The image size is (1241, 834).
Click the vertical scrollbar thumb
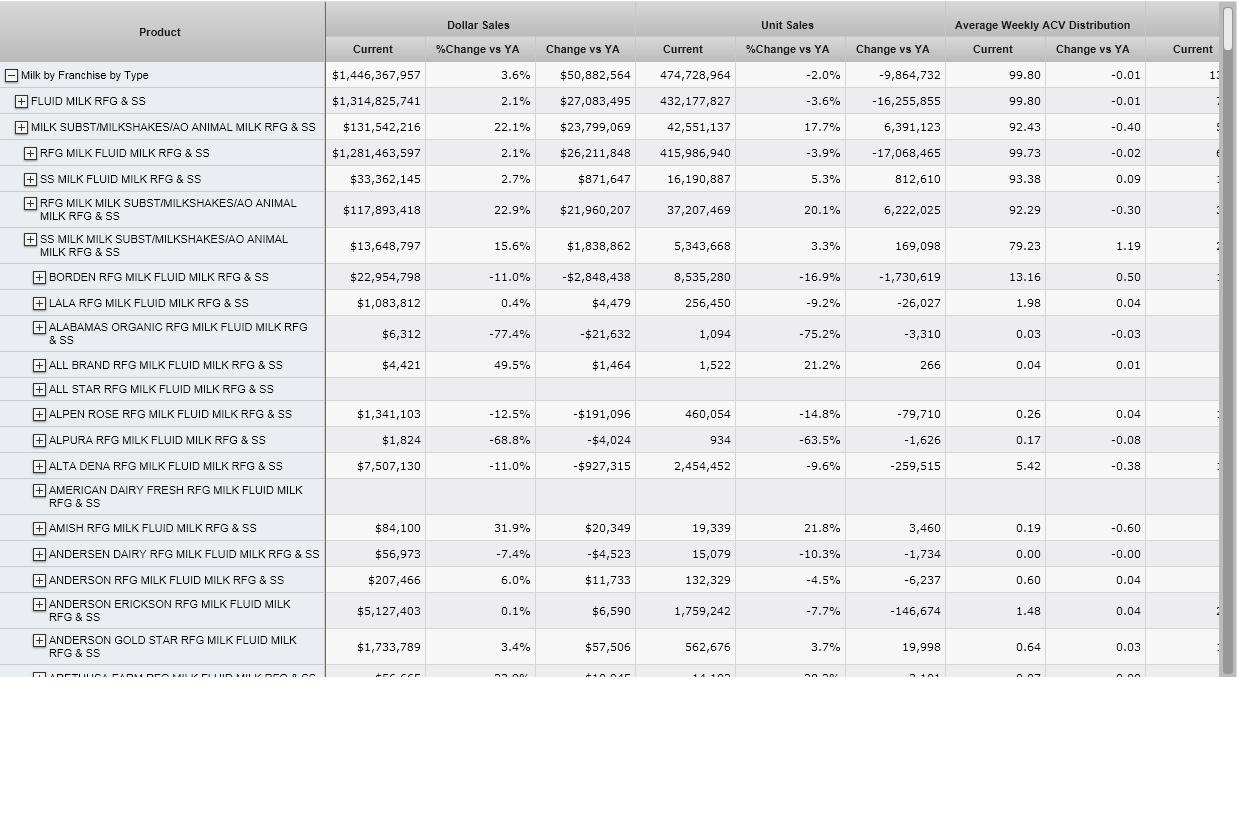pyautogui.click(x=1228, y=30)
